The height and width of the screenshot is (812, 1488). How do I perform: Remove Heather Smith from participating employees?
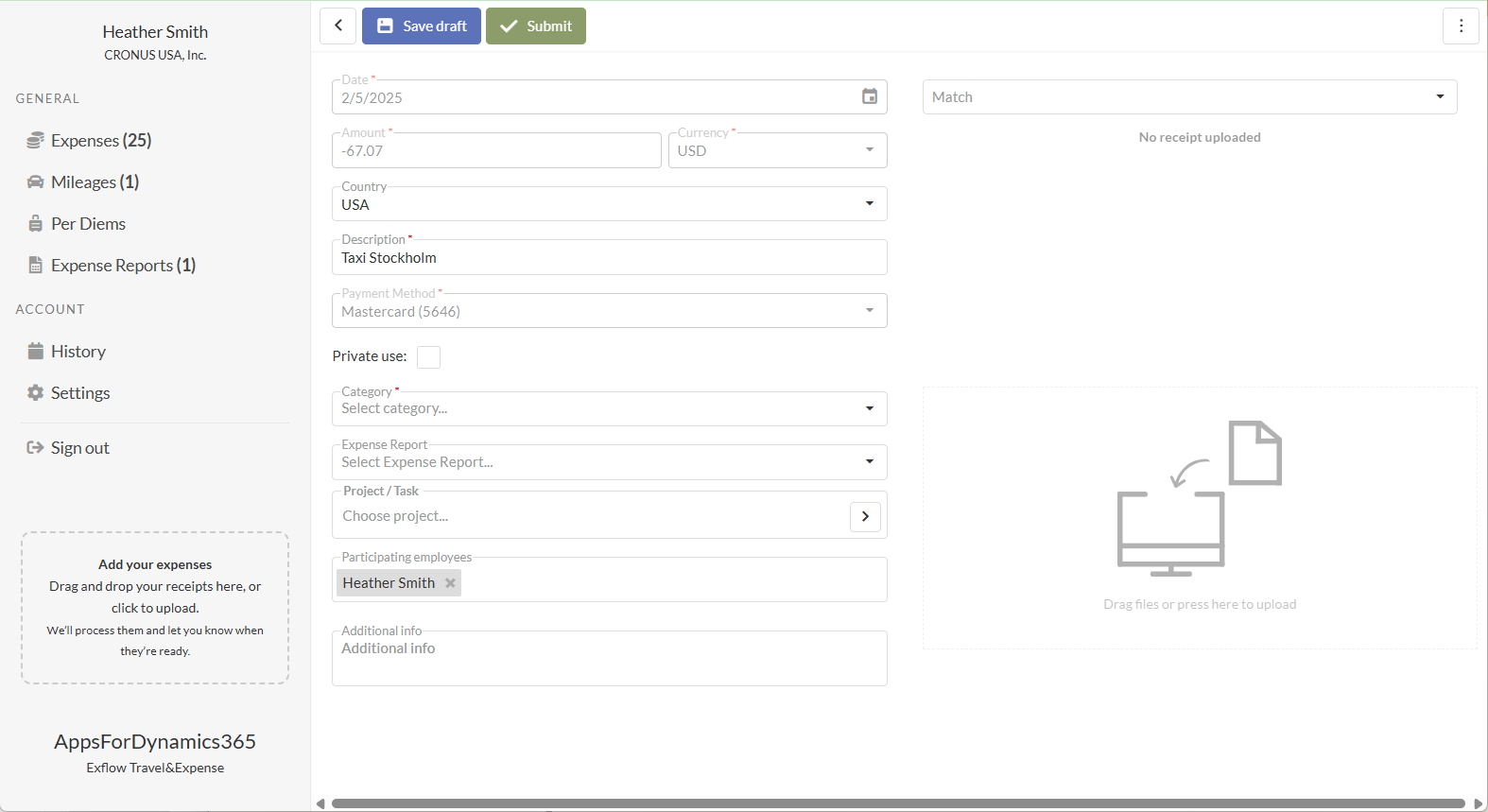[451, 583]
